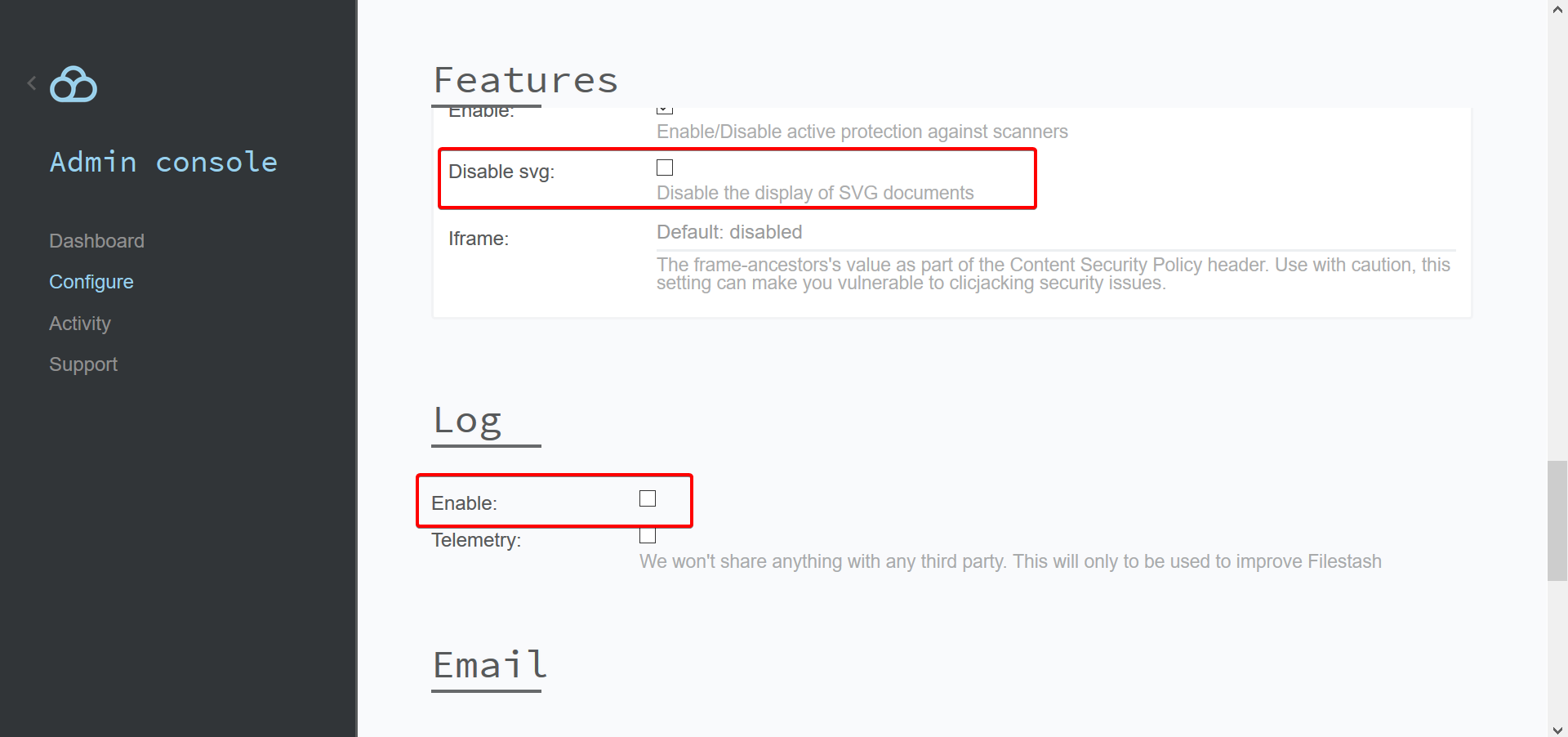This screenshot has width=1568, height=737.
Task: Click the scrollbar up arrow
Action: [1557, 9]
